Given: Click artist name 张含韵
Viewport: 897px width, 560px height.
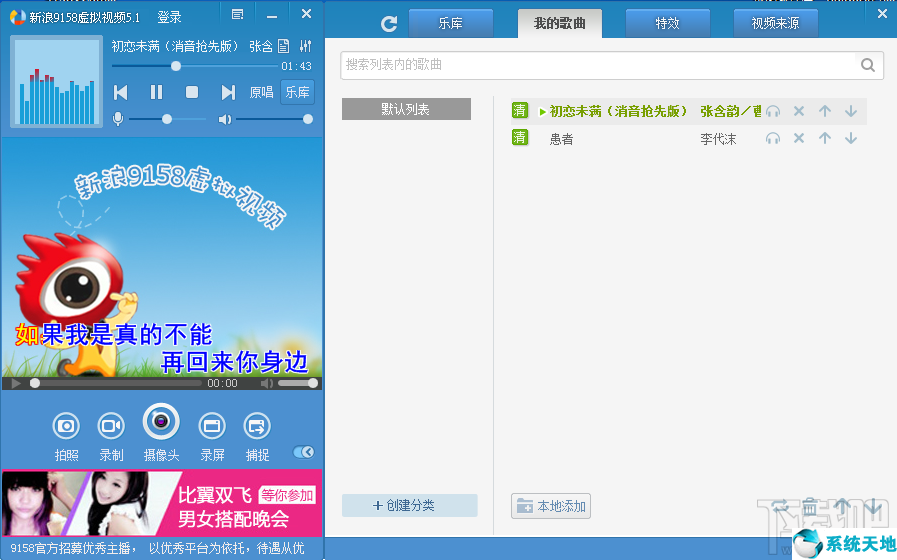Looking at the screenshot, I should (x=720, y=111).
